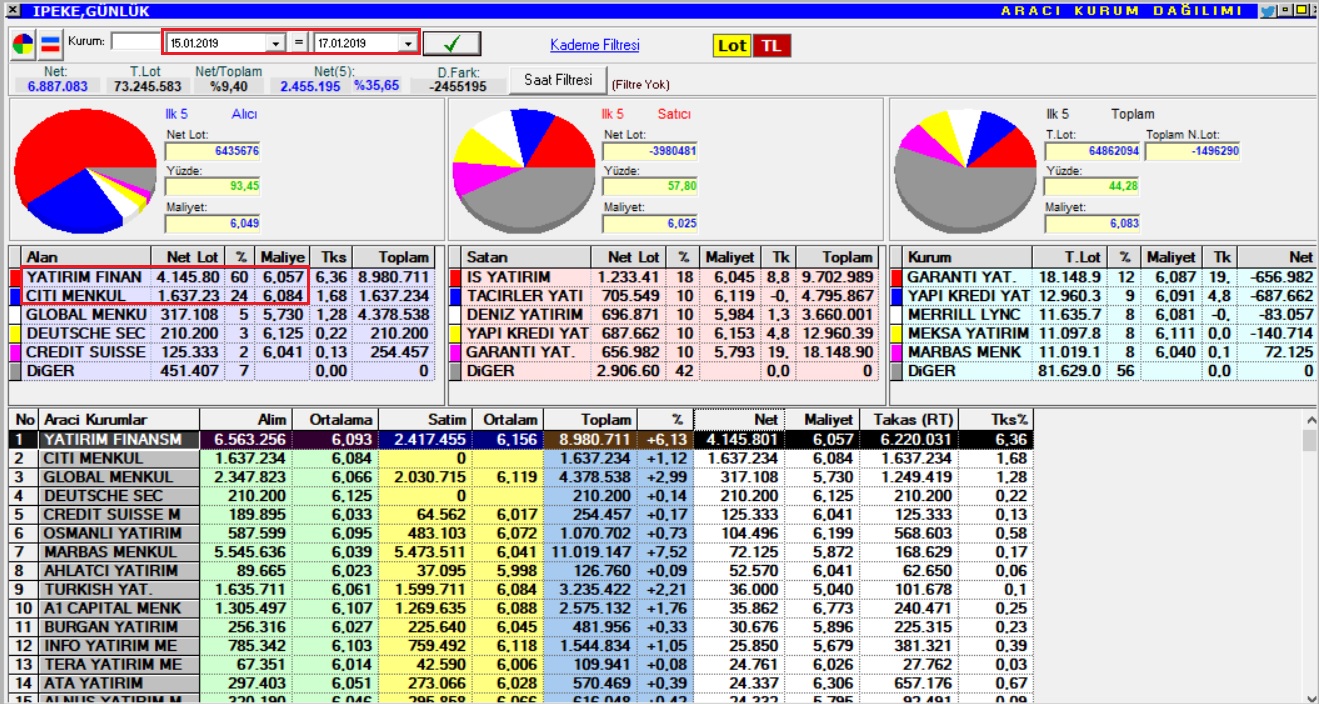Click the D.Fark value -2455195
The width and height of the screenshot is (1319, 704).
(458, 87)
